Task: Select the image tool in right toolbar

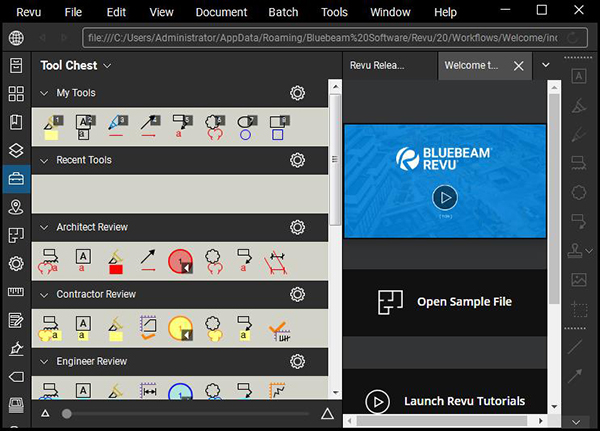Action: 579,280
